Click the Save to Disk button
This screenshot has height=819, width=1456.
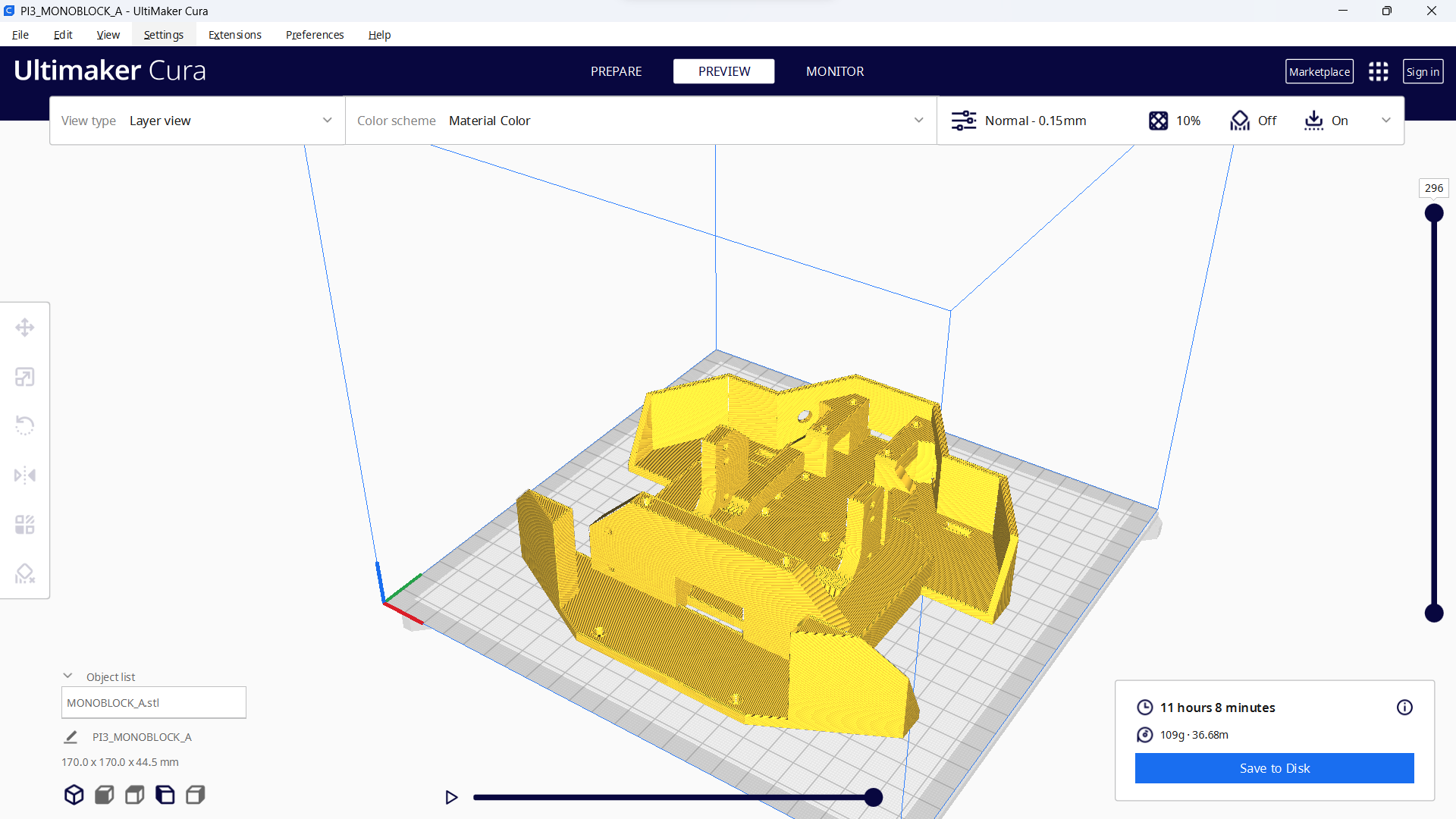point(1274,767)
